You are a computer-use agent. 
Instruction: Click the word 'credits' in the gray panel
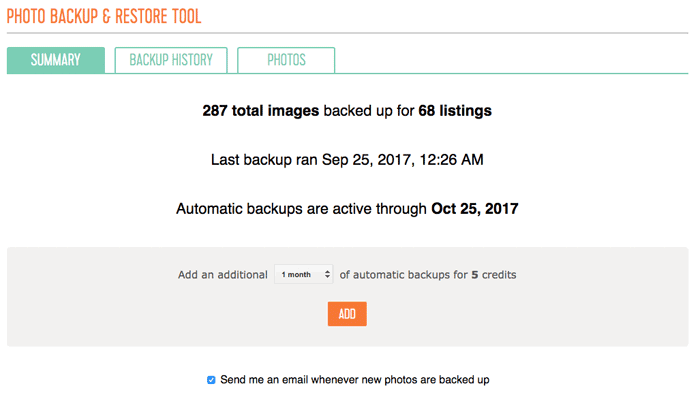[499, 275]
